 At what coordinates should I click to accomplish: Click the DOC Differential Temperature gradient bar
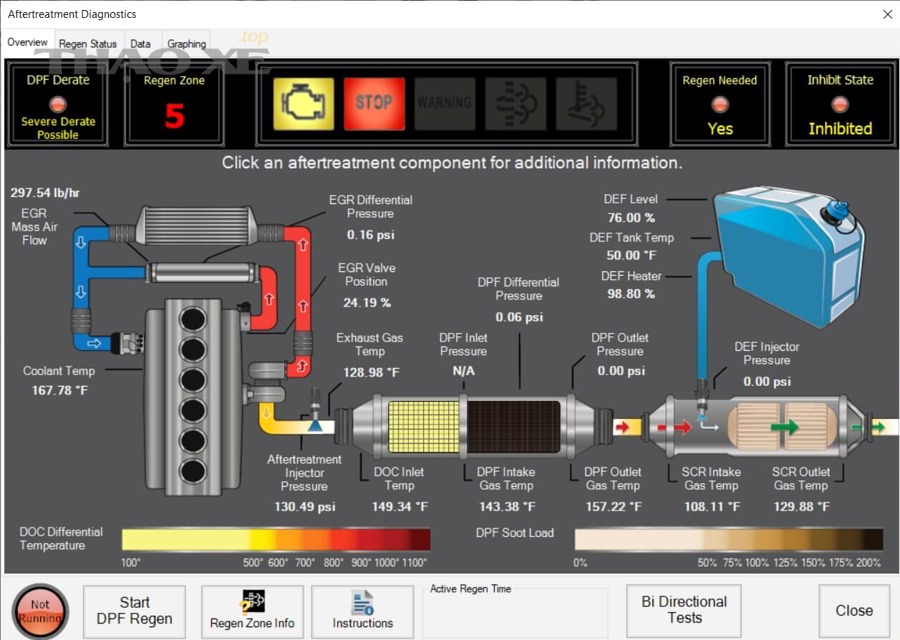276,540
